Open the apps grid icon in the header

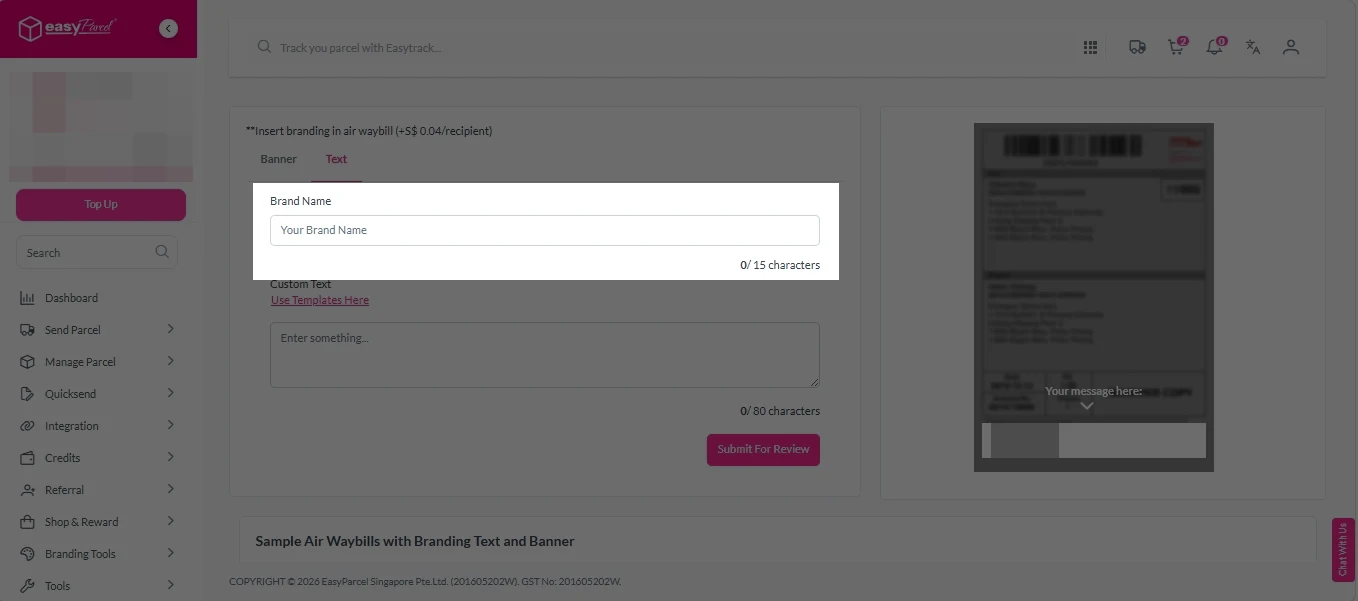(x=1090, y=46)
